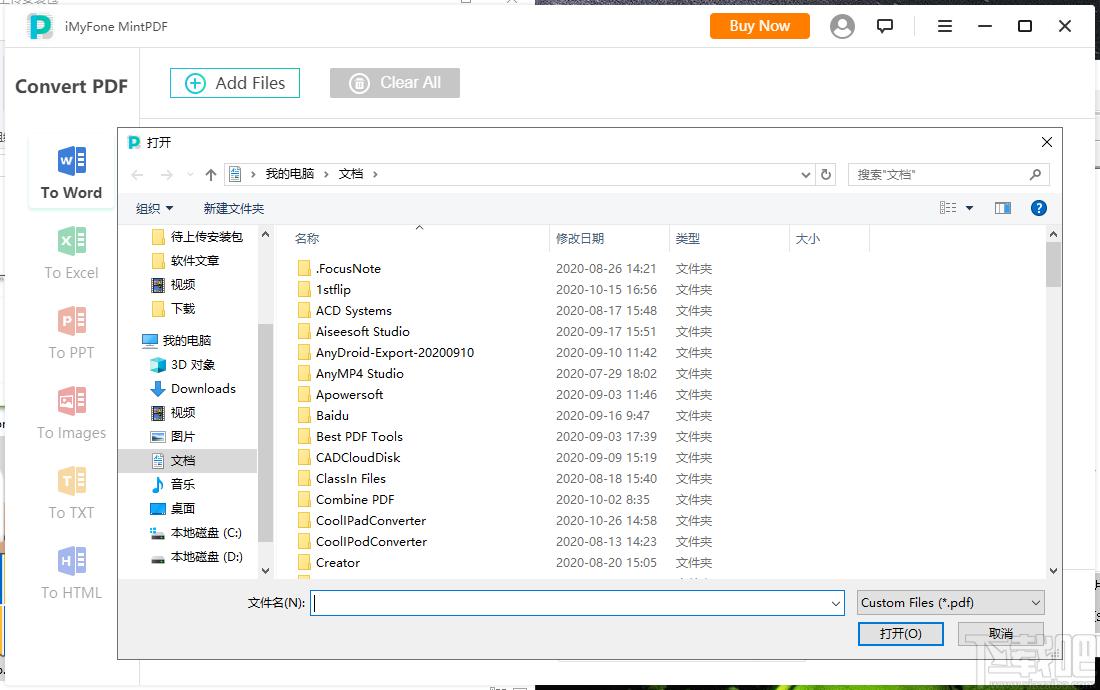Select the To PPT conversion icon
The width and height of the screenshot is (1100, 690).
(72, 321)
